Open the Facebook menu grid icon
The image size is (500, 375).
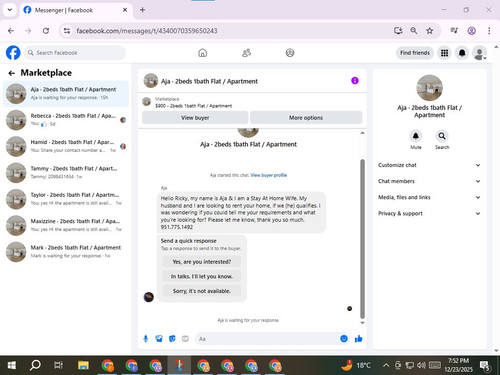(444, 53)
